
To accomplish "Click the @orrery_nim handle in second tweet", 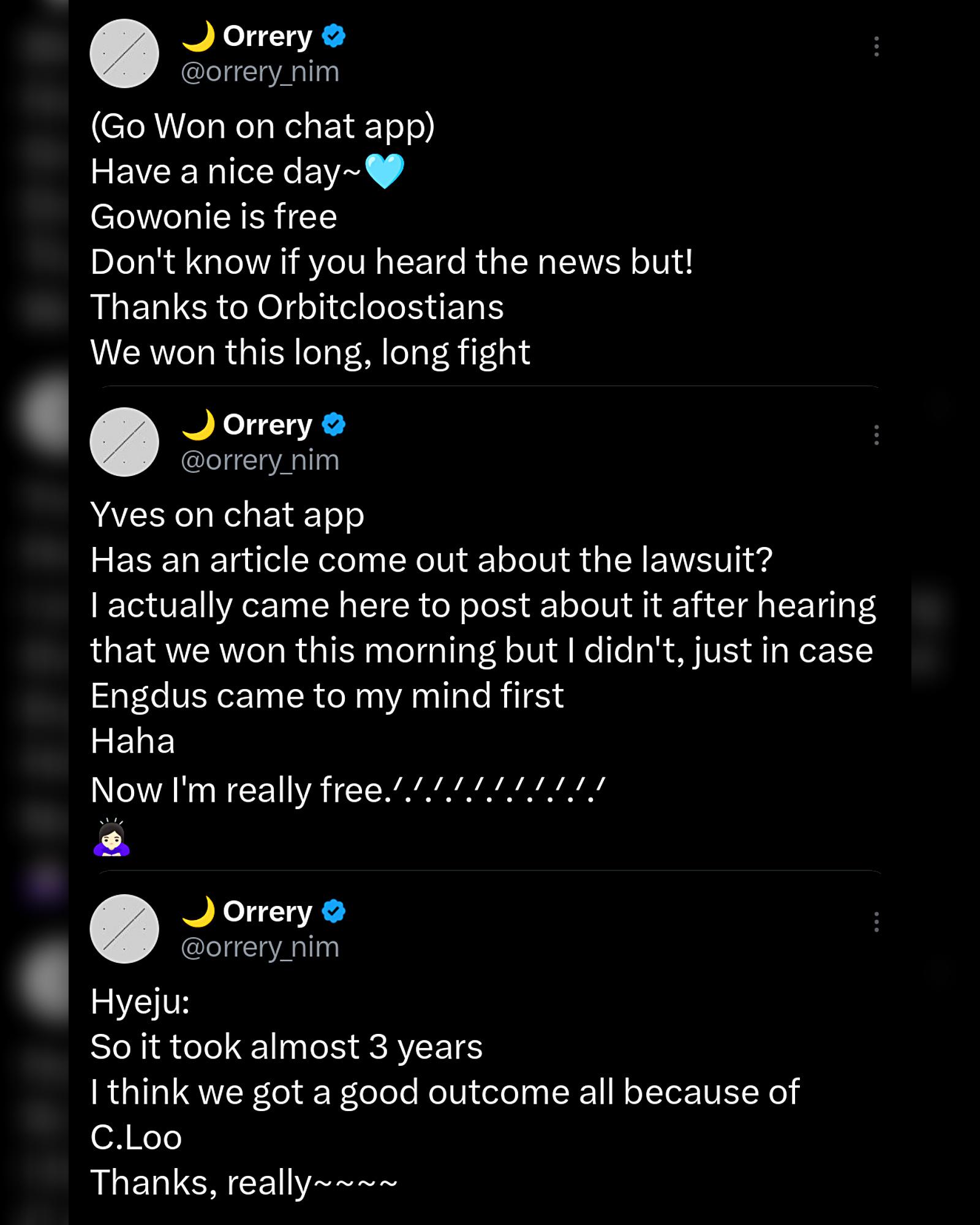I will pyautogui.click(x=260, y=461).
